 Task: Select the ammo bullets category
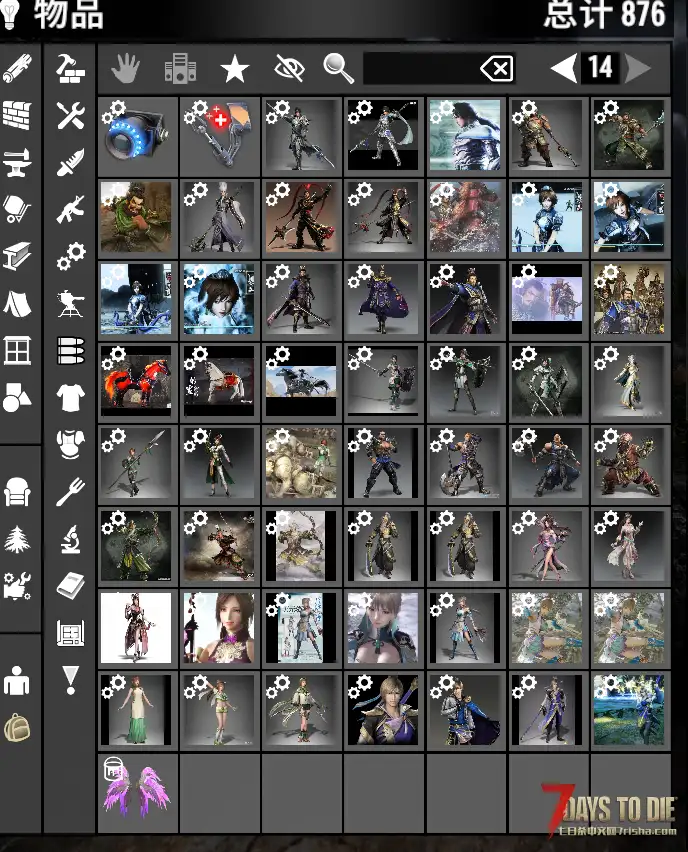tap(71, 350)
